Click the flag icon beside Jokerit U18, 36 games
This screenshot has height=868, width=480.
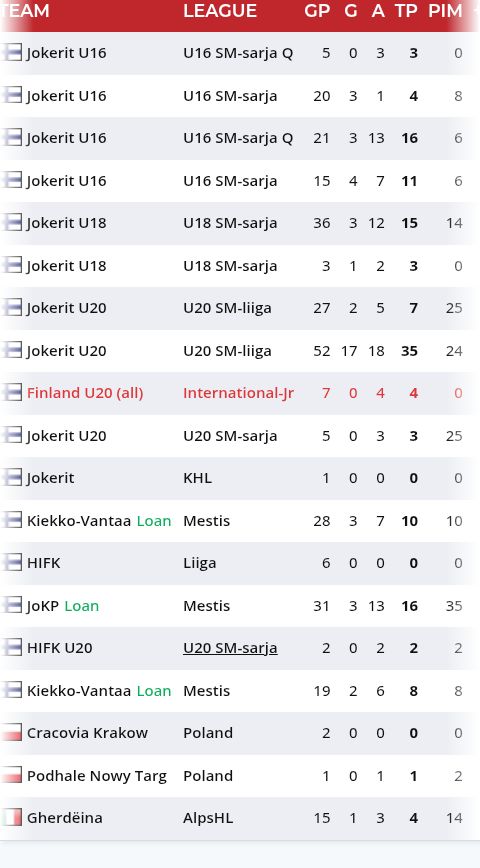point(11,223)
